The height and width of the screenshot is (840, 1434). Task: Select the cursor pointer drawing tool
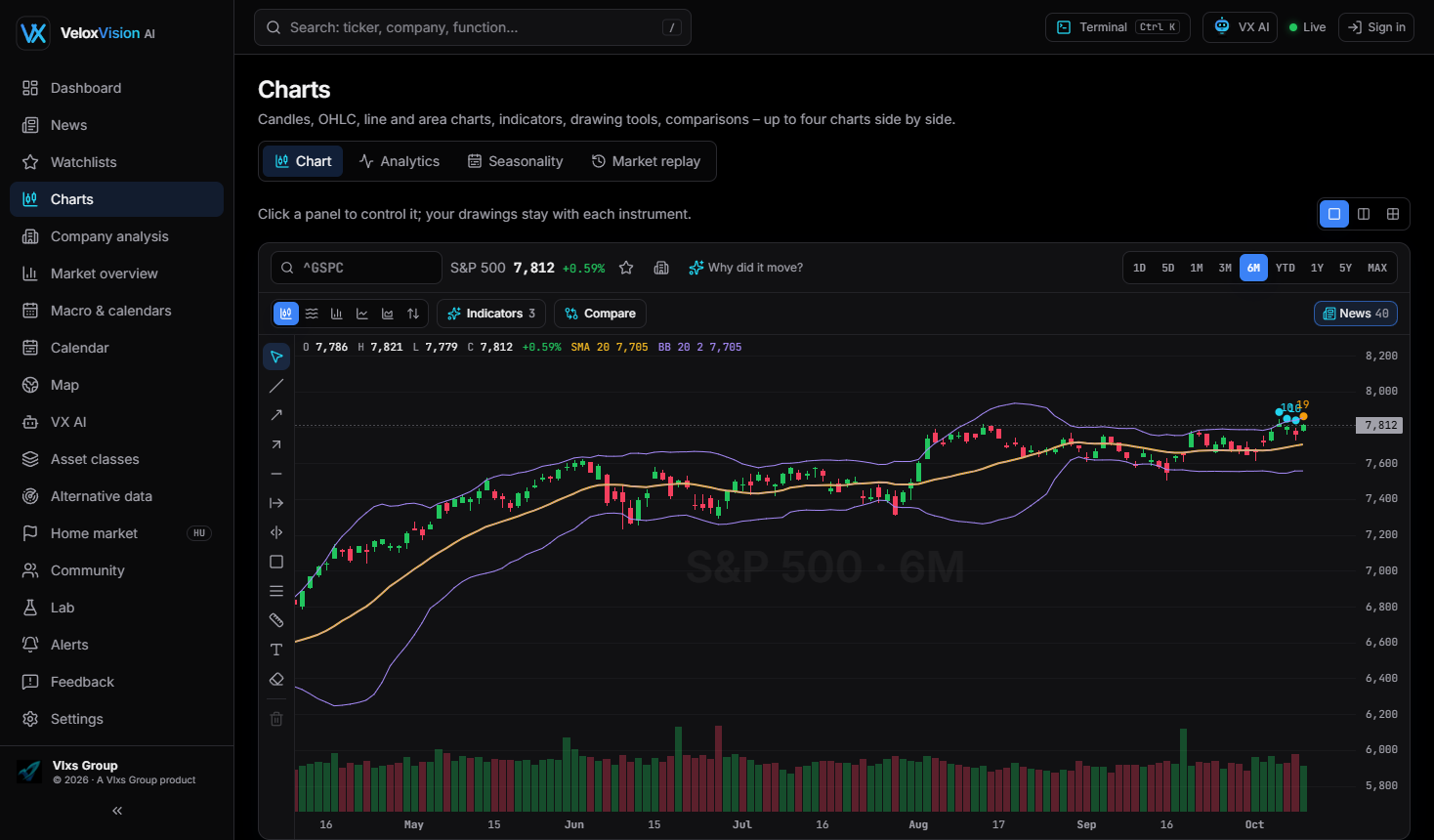tap(276, 357)
